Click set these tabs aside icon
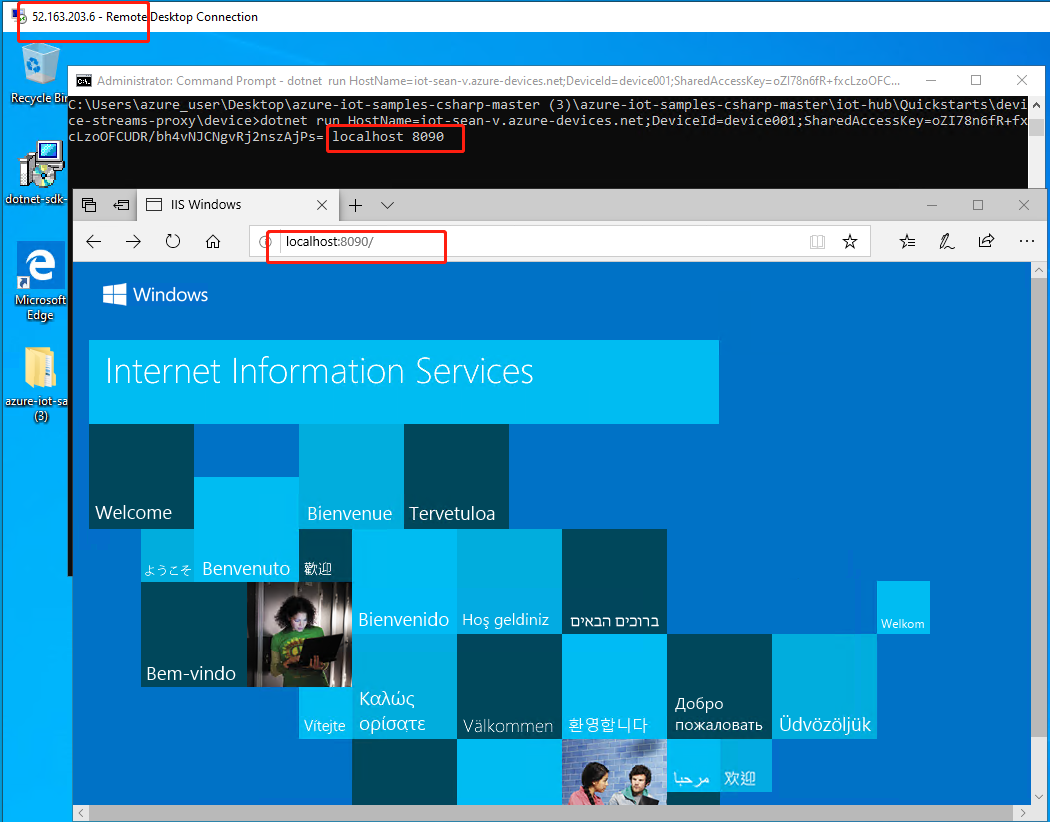 (121, 205)
